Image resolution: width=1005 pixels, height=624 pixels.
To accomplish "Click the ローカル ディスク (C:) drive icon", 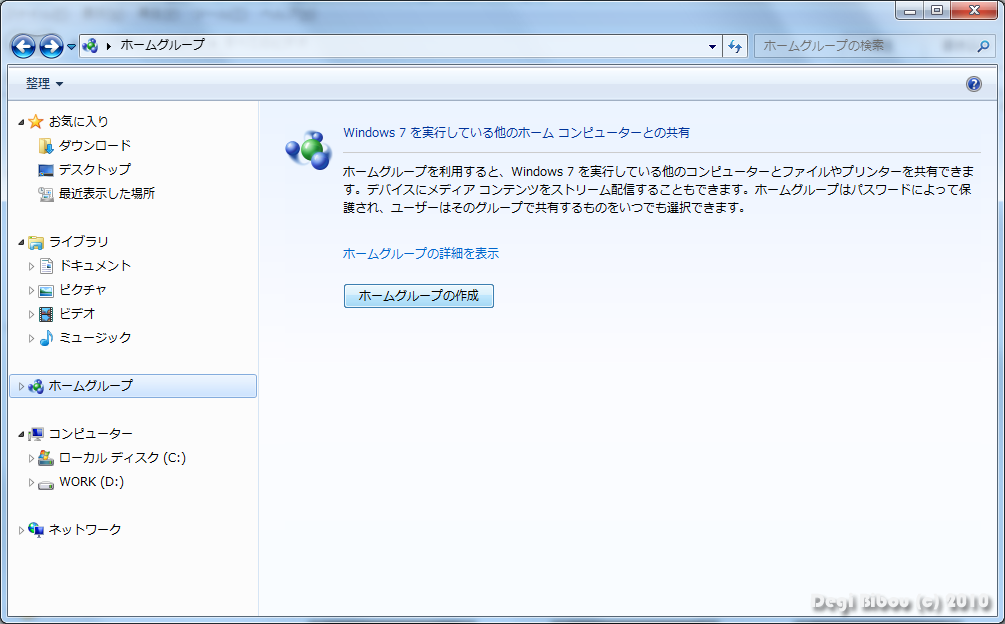I will click(x=46, y=458).
